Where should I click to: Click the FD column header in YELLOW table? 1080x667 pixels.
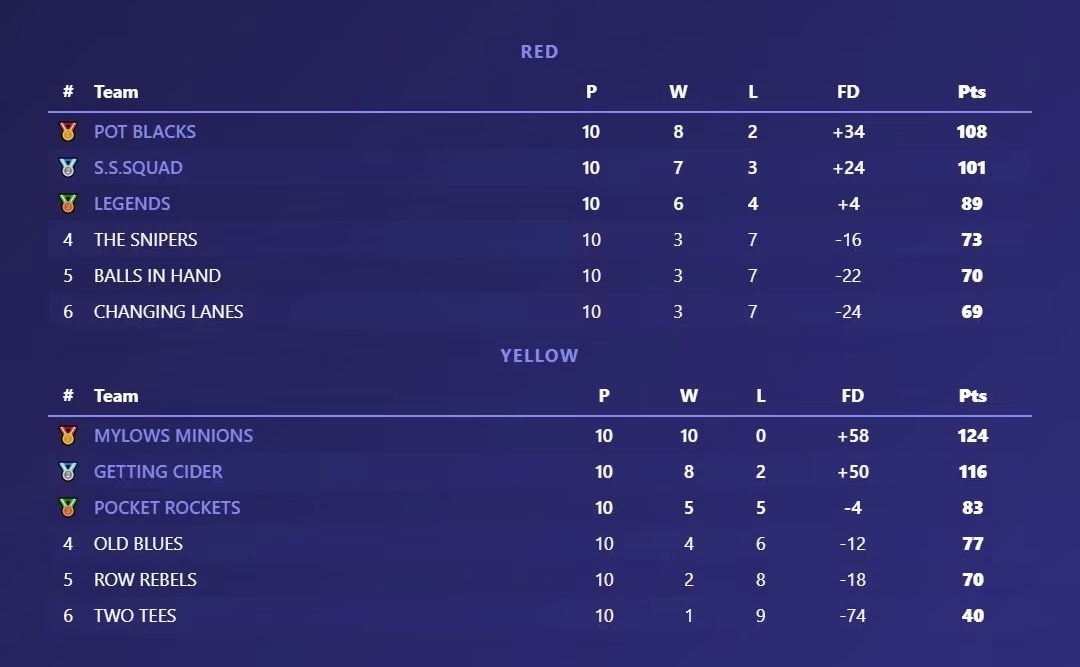(852, 396)
